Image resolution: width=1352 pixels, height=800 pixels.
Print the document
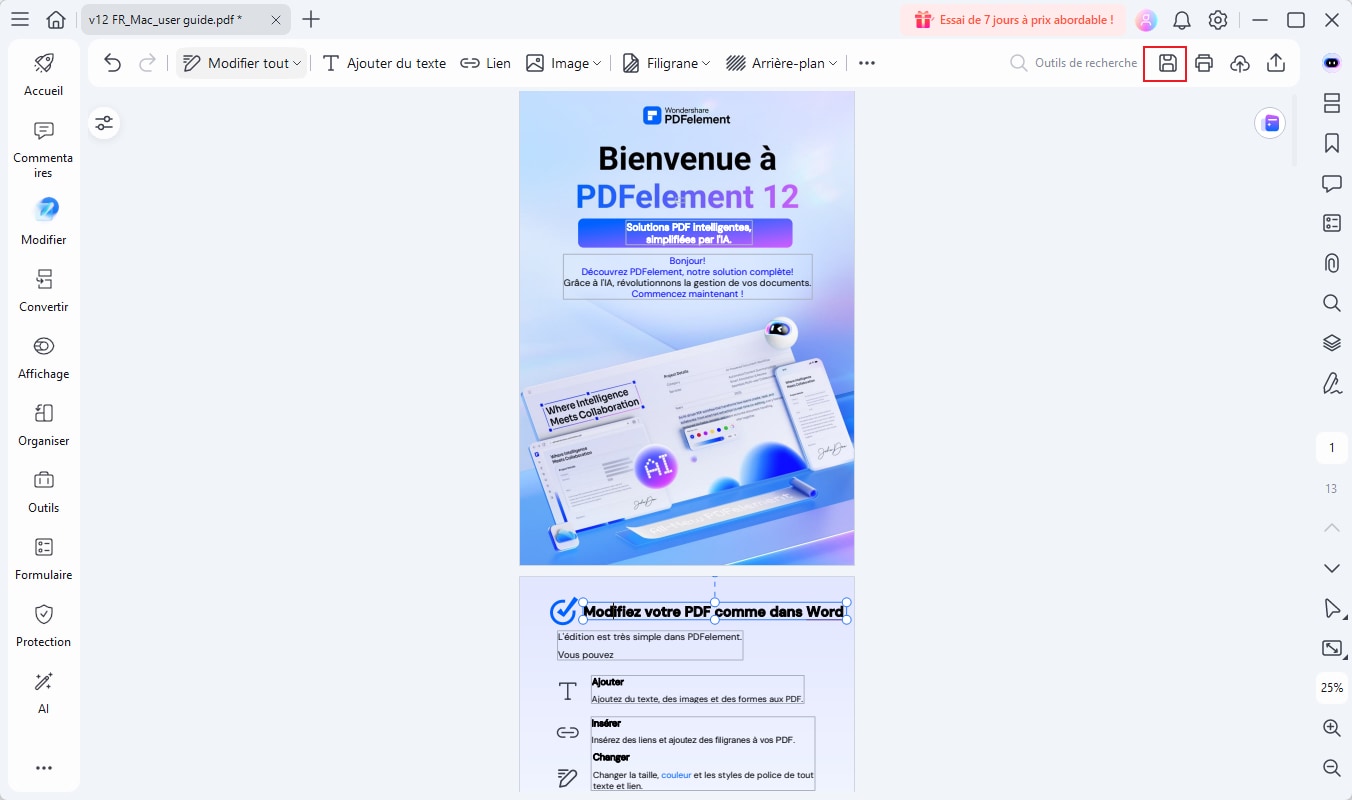tap(1204, 63)
